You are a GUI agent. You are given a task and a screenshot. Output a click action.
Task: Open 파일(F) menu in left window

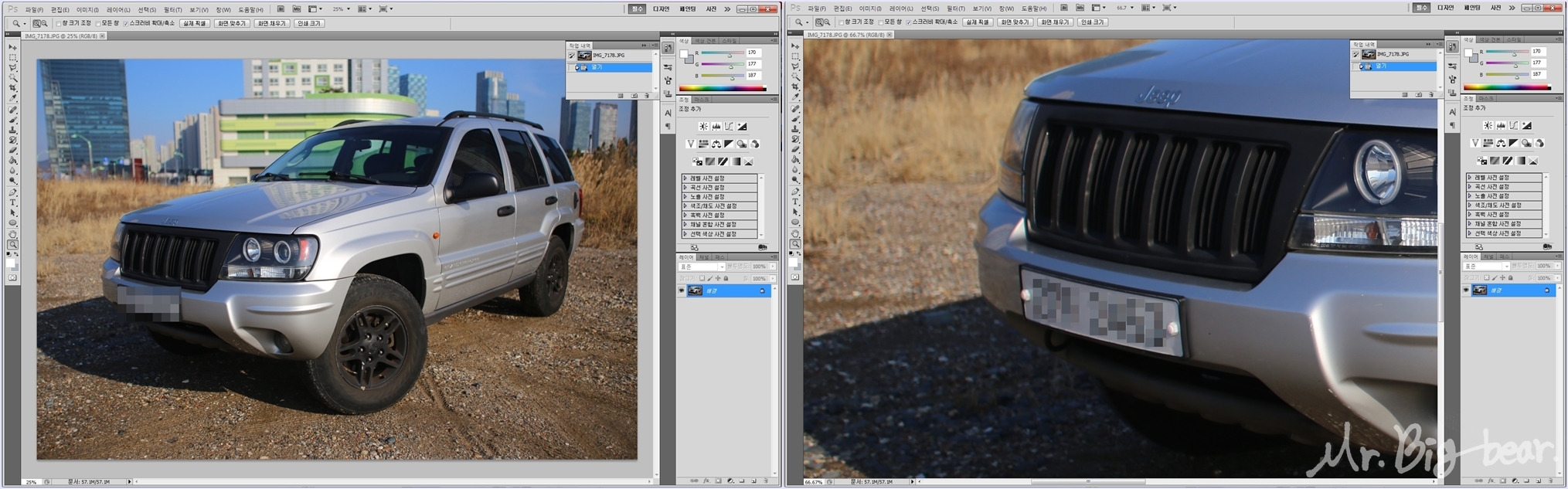(34, 10)
